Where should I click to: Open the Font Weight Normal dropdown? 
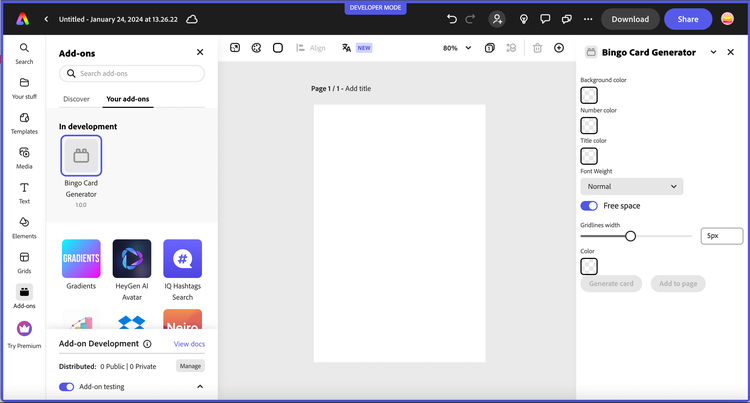[631, 186]
